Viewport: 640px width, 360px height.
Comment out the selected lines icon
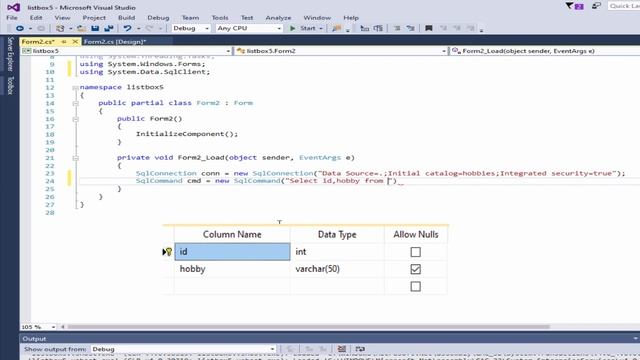tap(396, 28)
